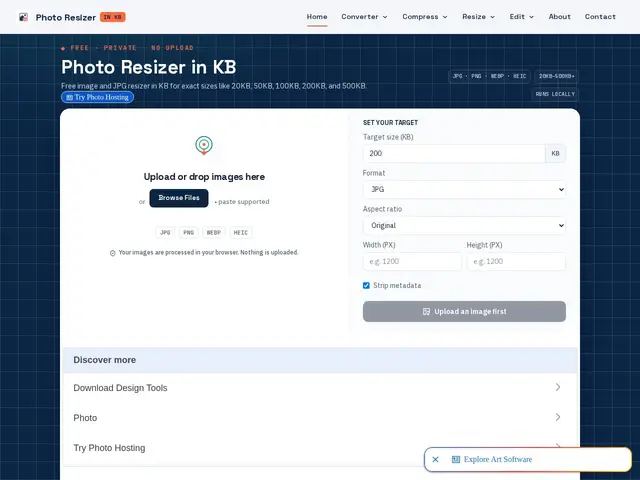Open Try Photo Hosting in Discover more
Screen dimensions: 640x480
pos(320,448)
